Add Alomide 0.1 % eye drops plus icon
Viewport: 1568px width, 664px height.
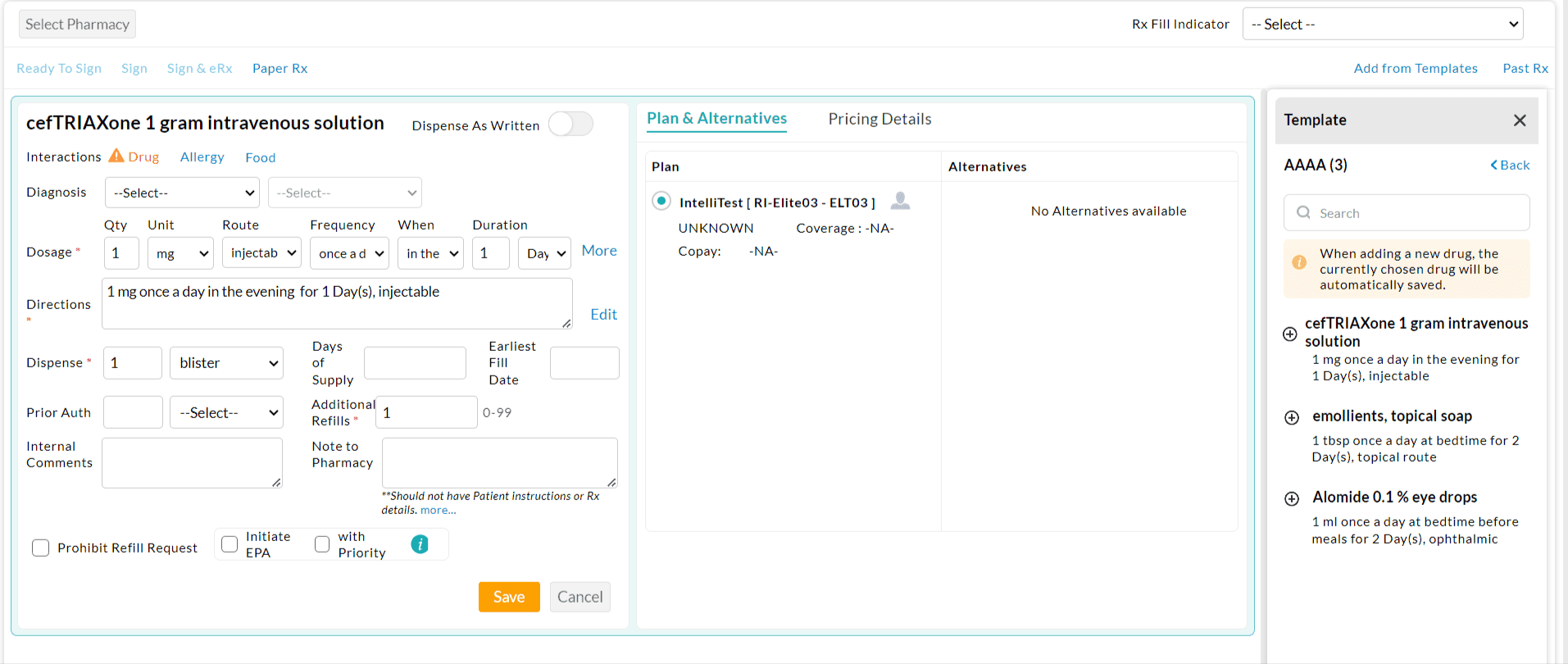(1292, 498)
